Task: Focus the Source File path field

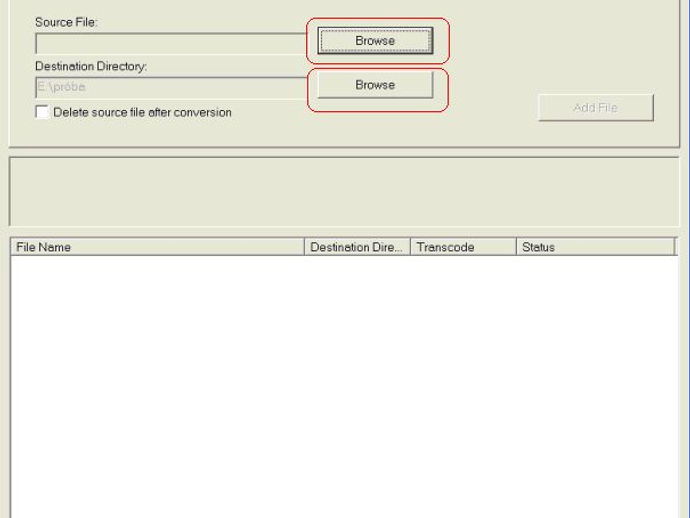Action: pos(172,43)
